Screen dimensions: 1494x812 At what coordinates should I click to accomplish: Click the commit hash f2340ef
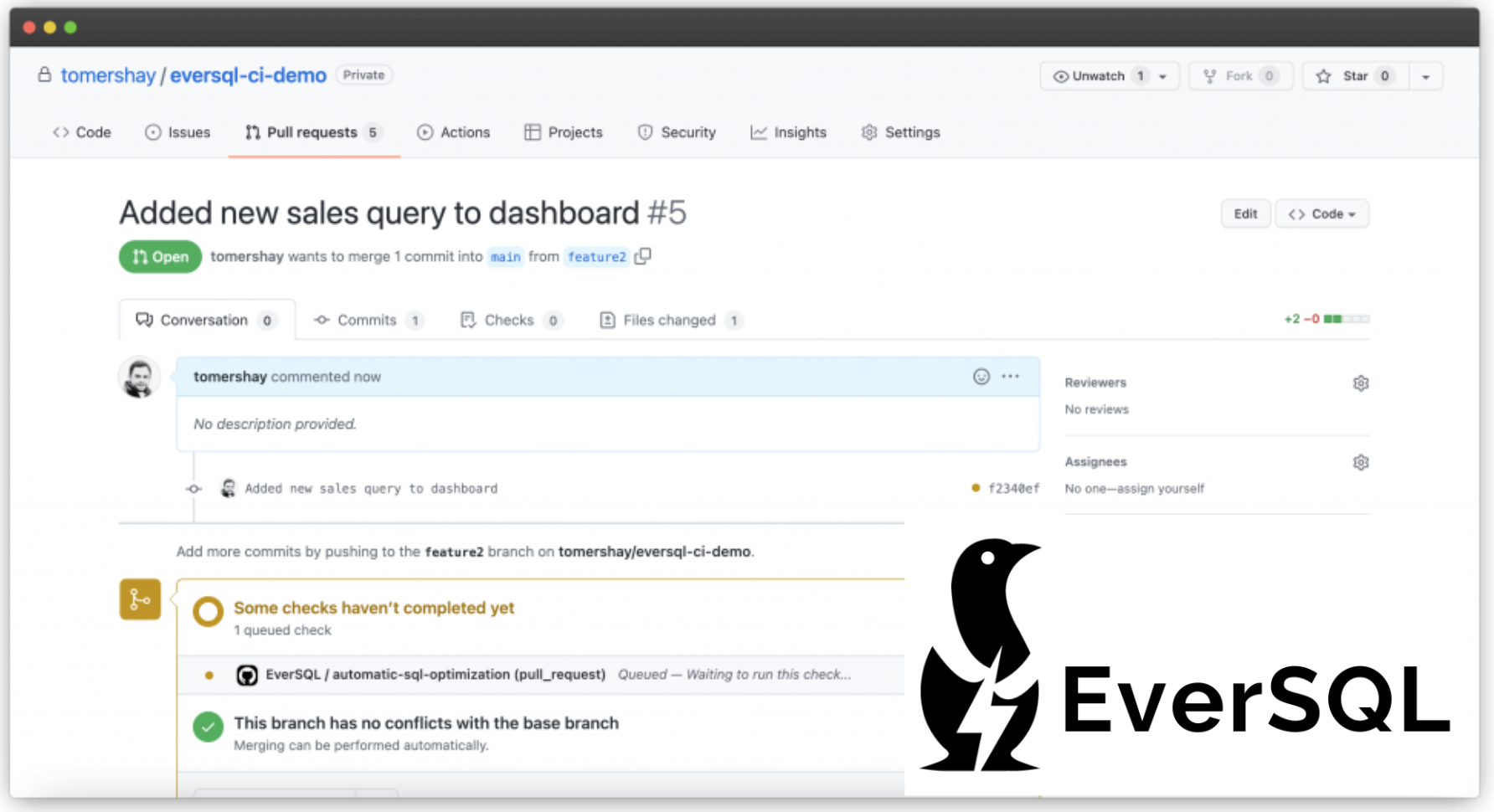pos(1013,489)
